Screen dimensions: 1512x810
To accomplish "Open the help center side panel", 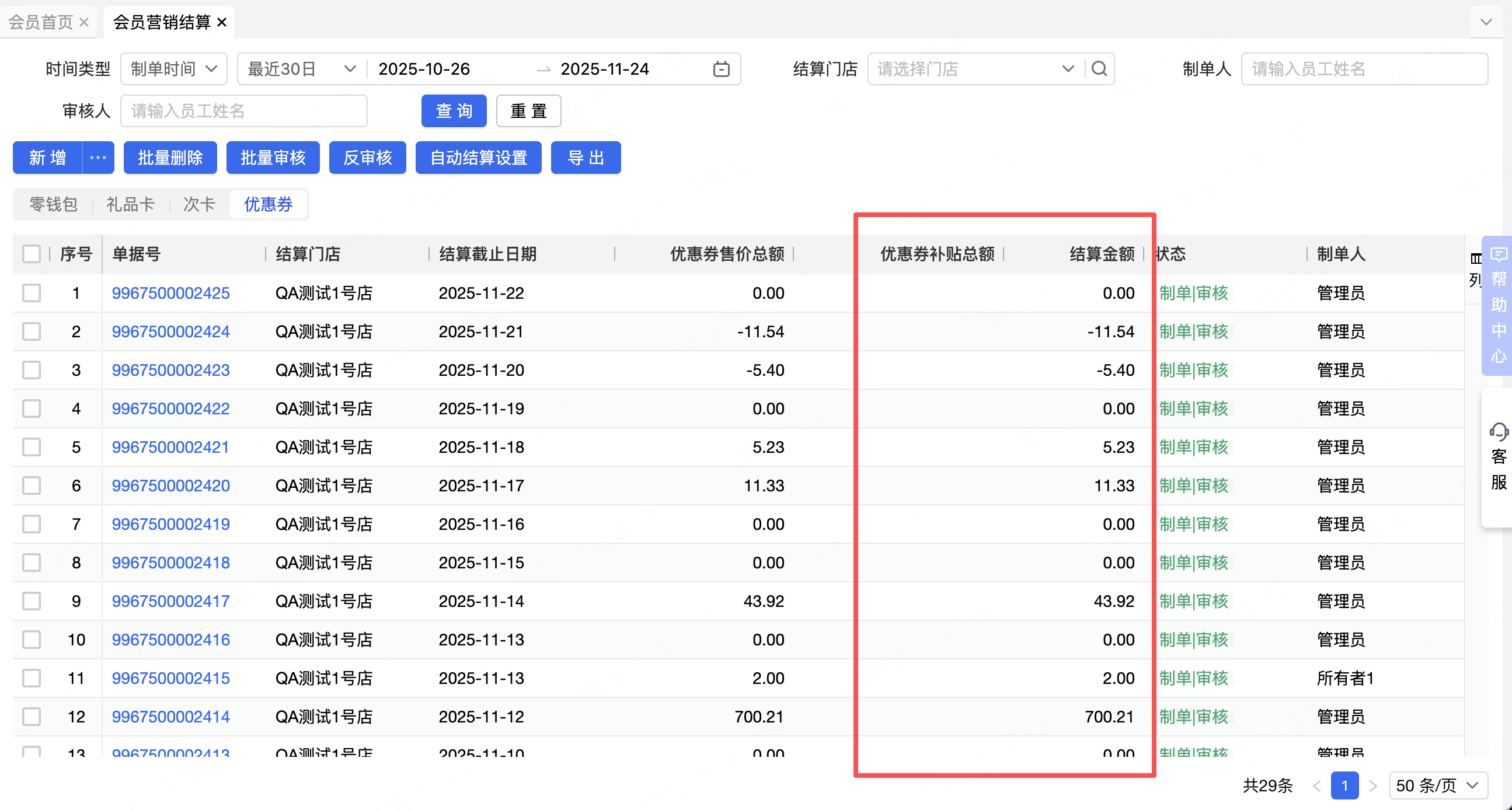I will coord(1498,305).
